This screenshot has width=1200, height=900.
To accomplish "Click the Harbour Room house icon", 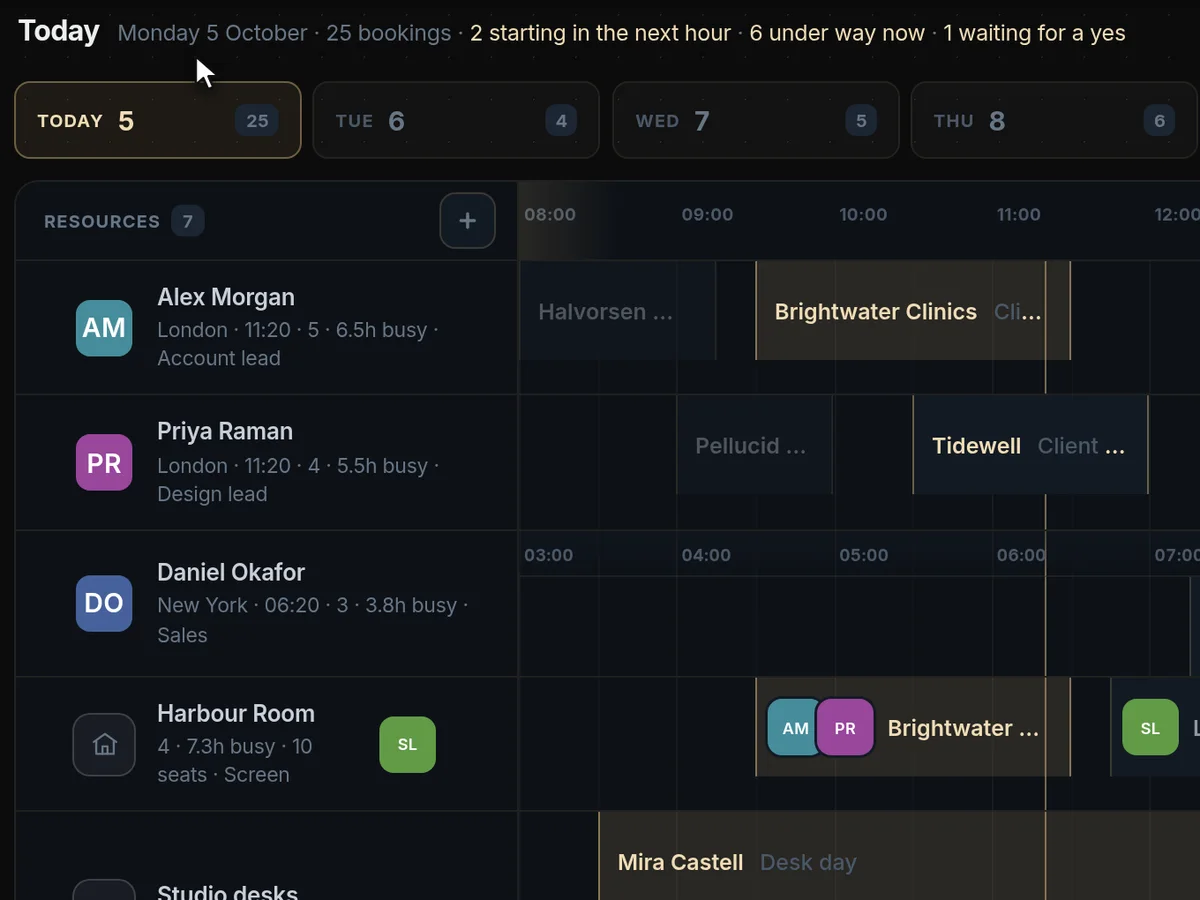I will click(104, 744).
